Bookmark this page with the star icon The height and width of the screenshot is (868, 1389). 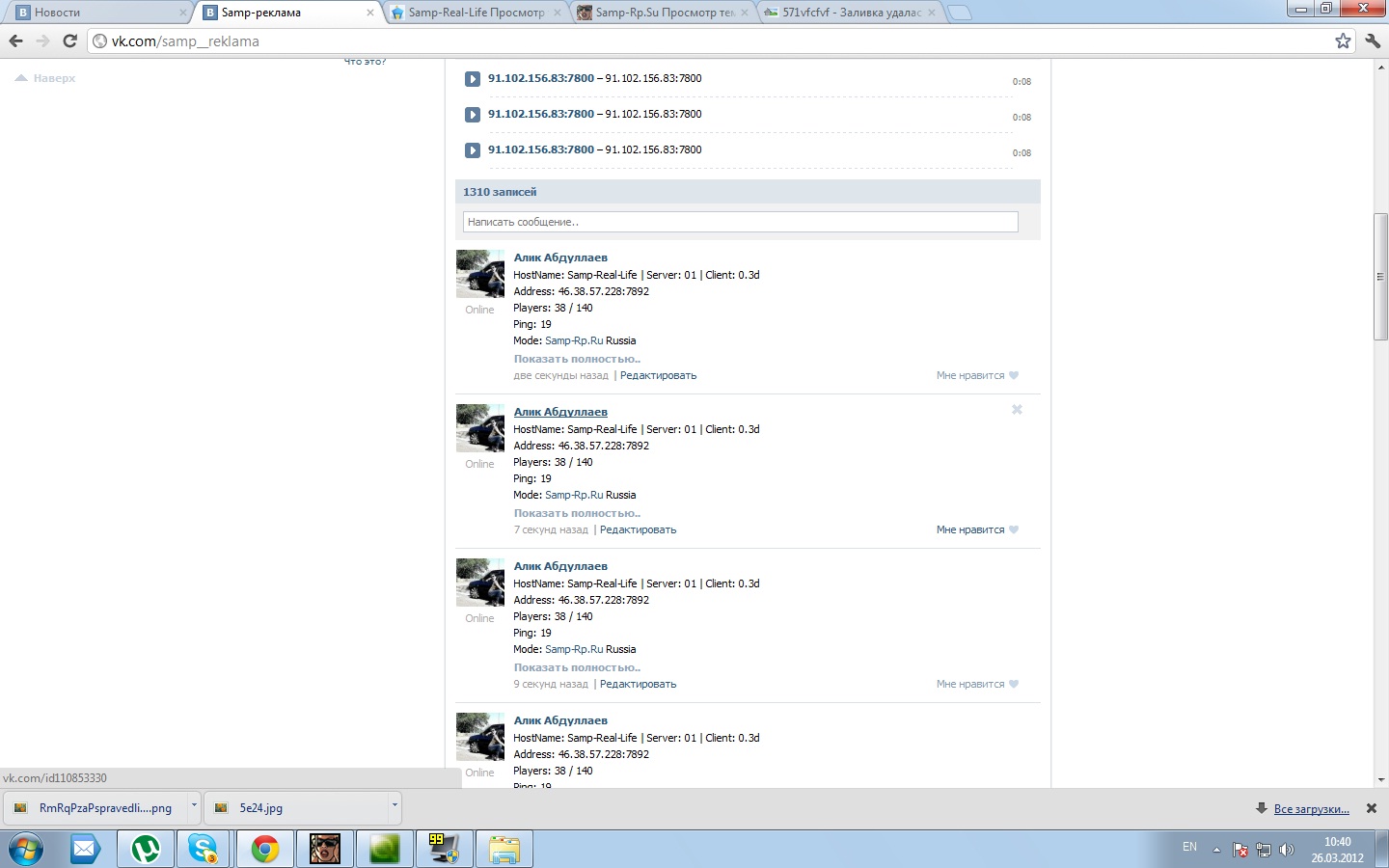[1343, 41]
